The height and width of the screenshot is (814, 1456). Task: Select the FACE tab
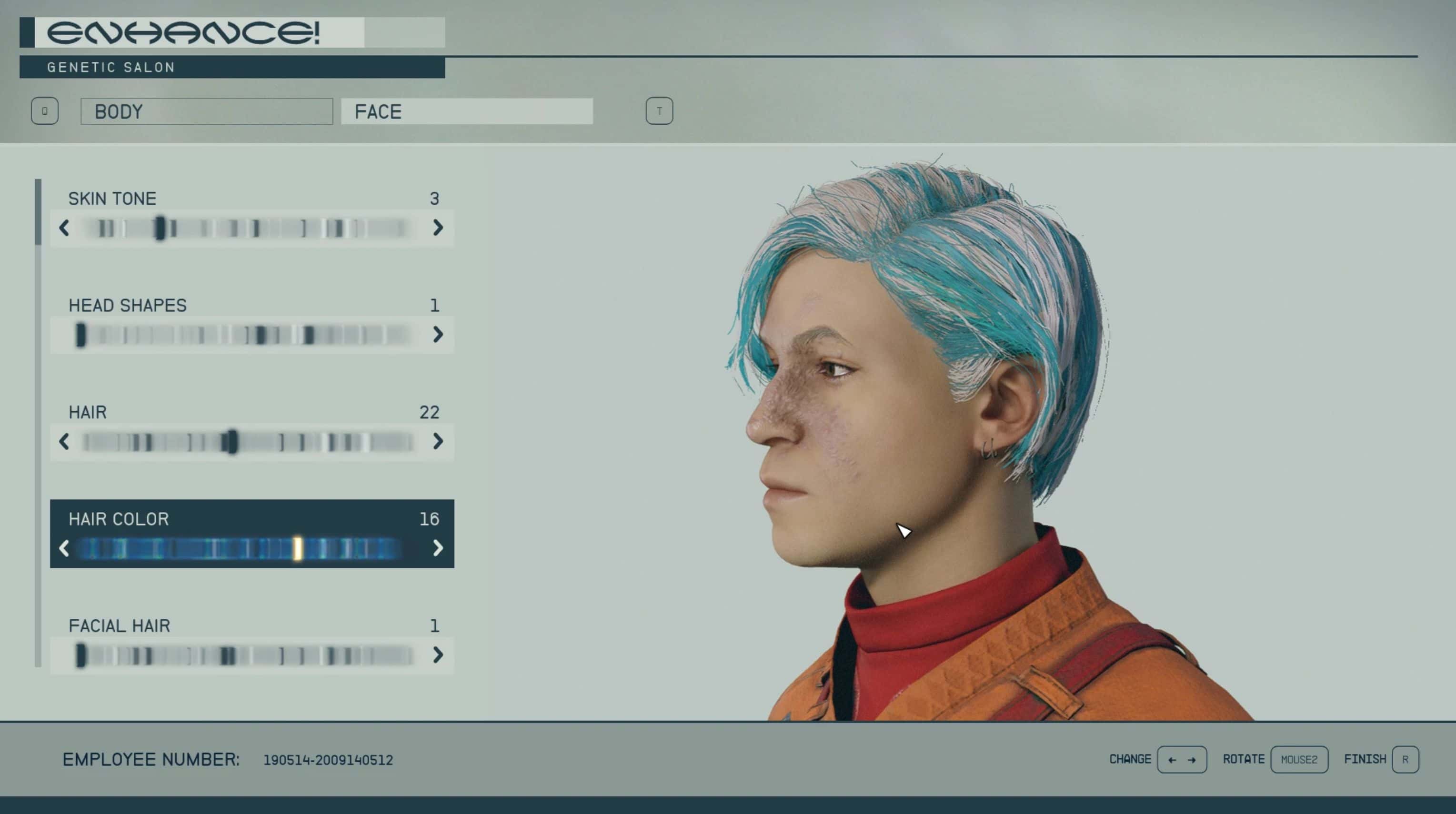[x=467, y=111]
